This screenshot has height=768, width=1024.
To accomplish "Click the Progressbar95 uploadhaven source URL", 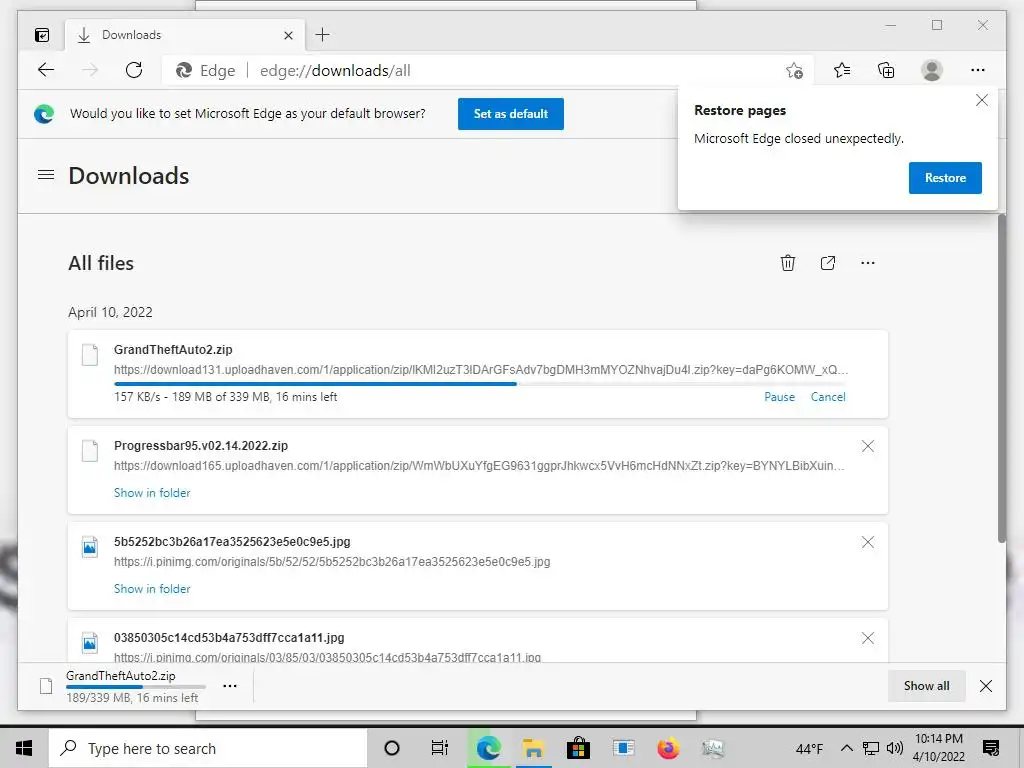I will tap(479, 466).
